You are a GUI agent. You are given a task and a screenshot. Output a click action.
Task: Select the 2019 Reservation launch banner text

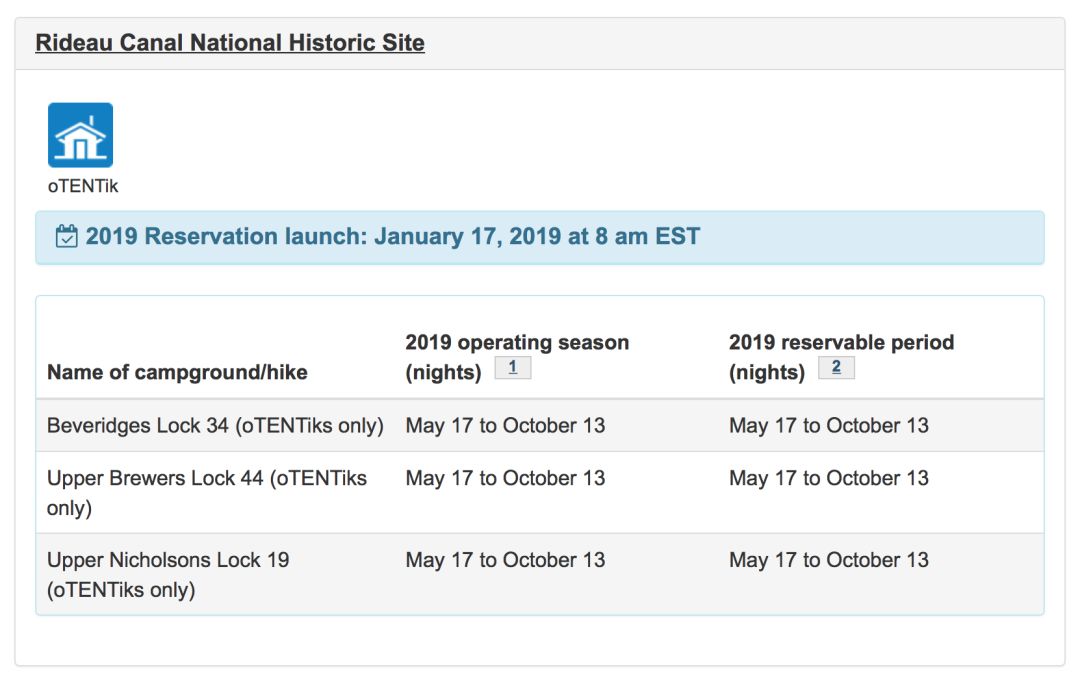[x=393, y=236]
